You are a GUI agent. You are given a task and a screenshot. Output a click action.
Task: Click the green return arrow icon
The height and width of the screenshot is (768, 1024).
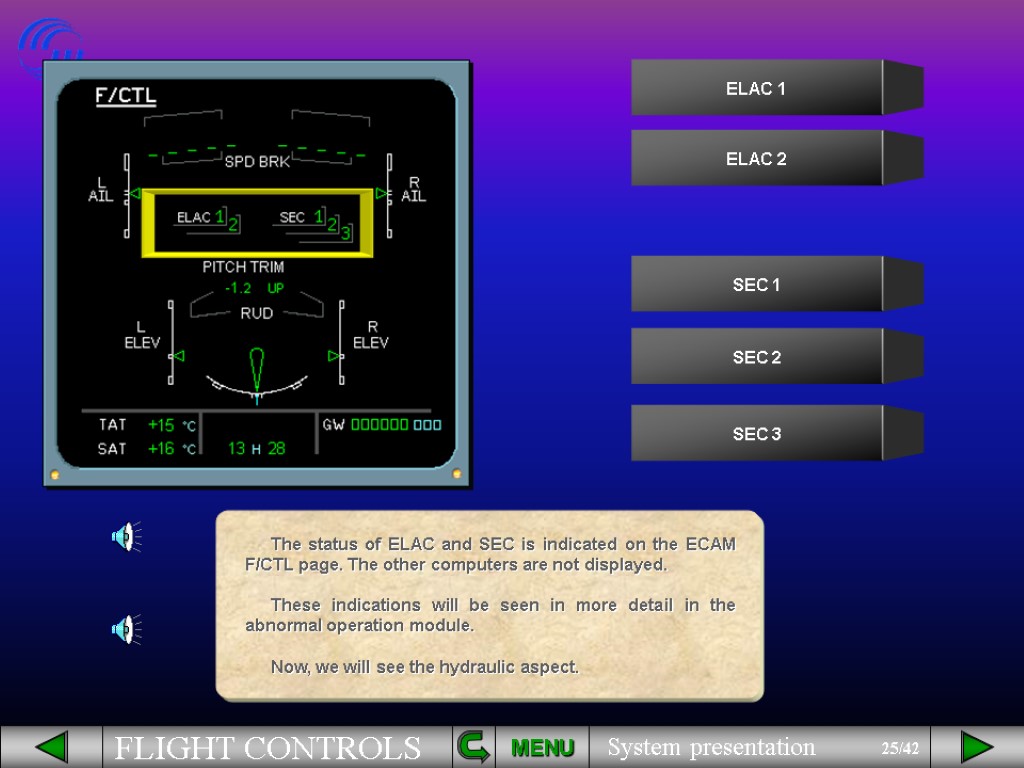(474, 747)
